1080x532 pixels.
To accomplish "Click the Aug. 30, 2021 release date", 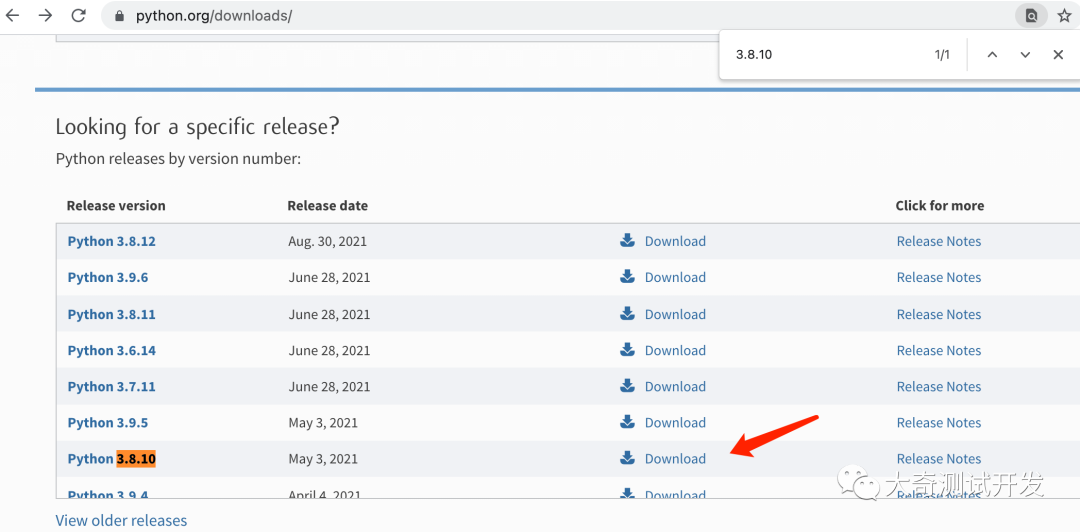I will tap(328, 242).
